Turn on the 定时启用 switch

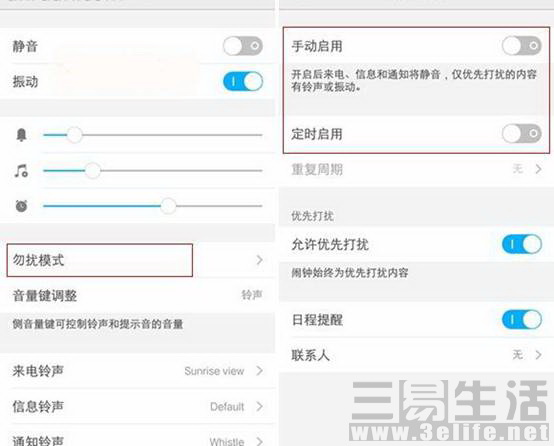click(521, 134)
